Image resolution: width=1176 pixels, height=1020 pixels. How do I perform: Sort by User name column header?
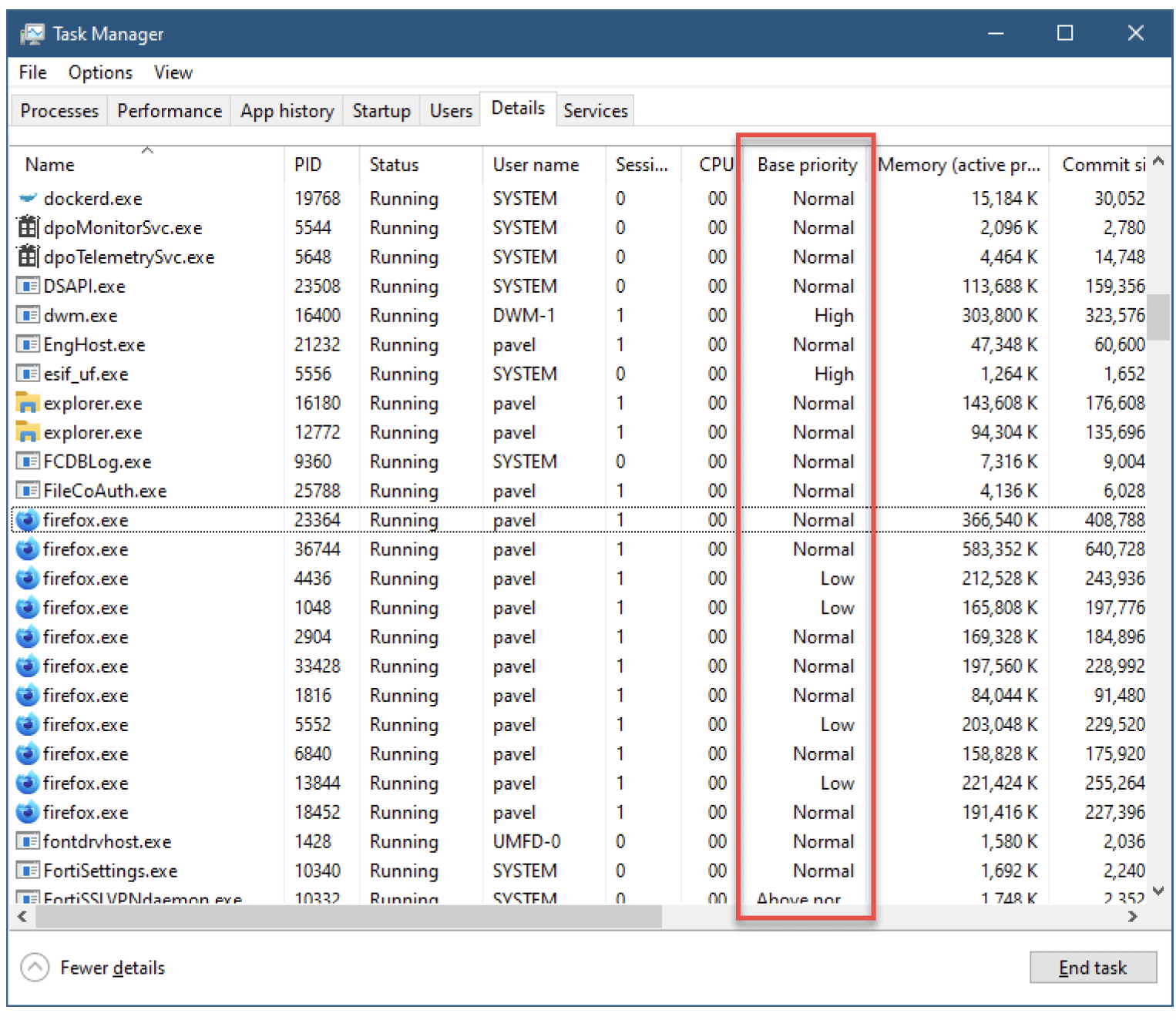click(x=544, y=165)
